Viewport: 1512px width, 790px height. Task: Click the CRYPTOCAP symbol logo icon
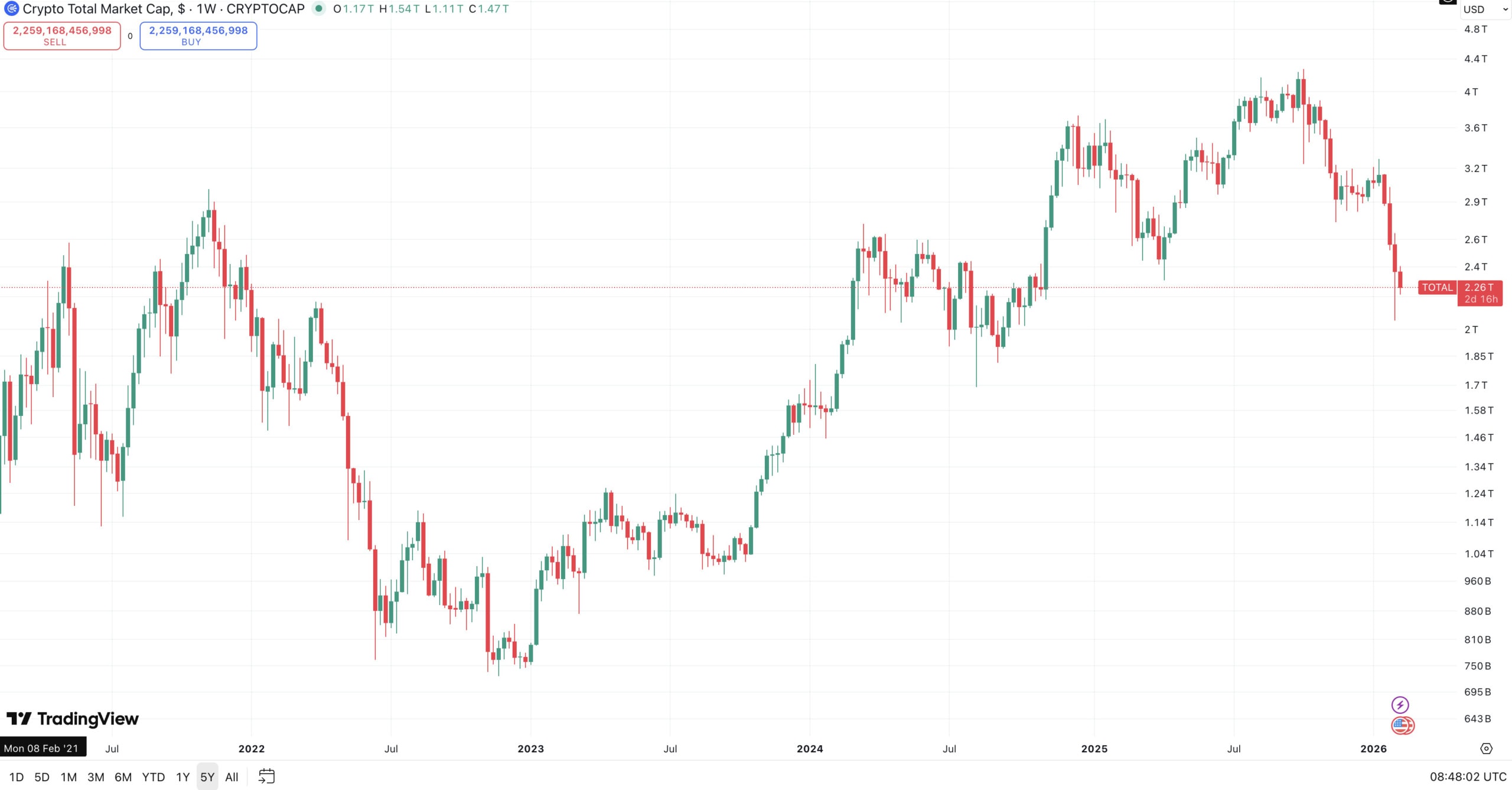(x=11, y=9)
